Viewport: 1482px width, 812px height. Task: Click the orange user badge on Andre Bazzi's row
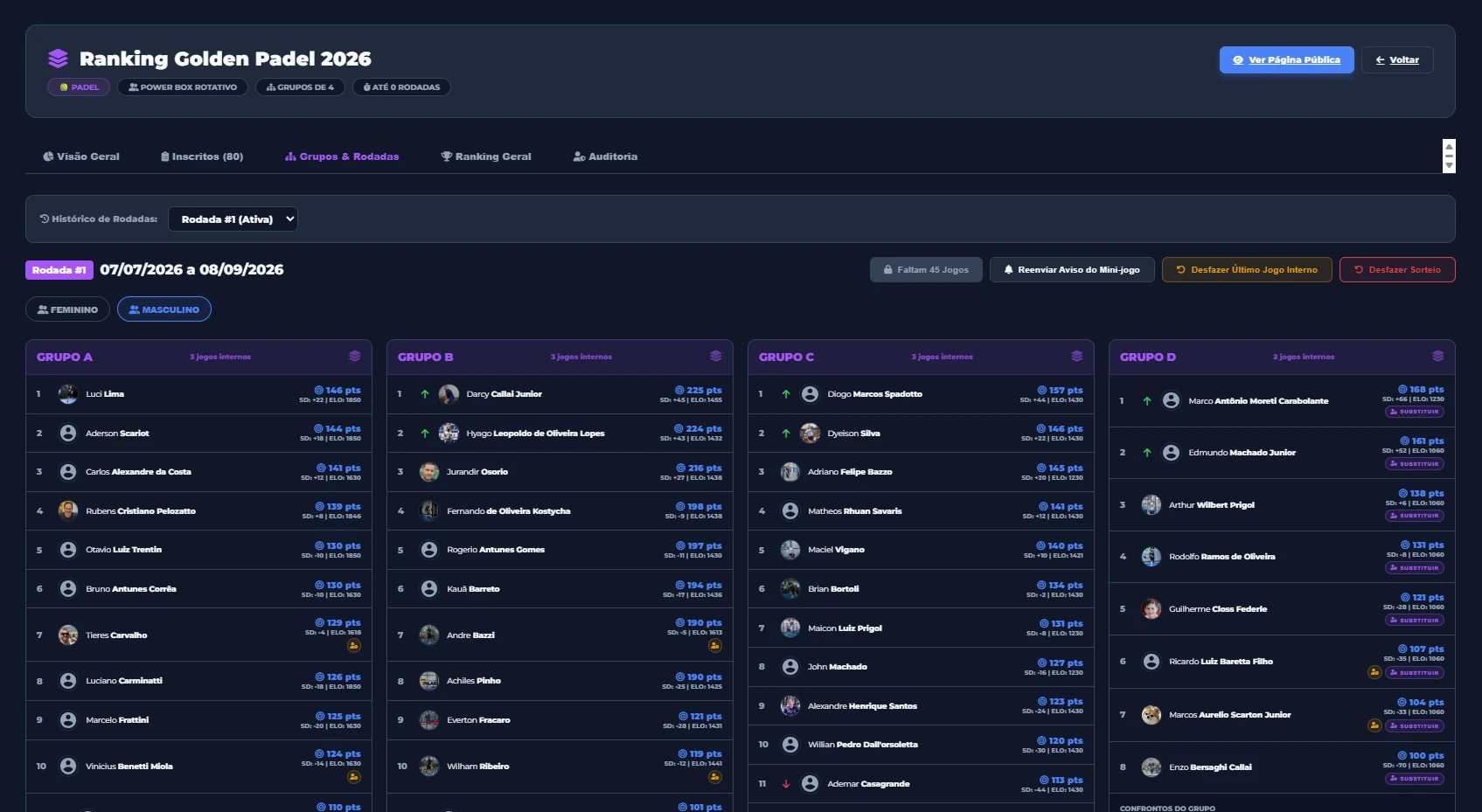point(715,646)
